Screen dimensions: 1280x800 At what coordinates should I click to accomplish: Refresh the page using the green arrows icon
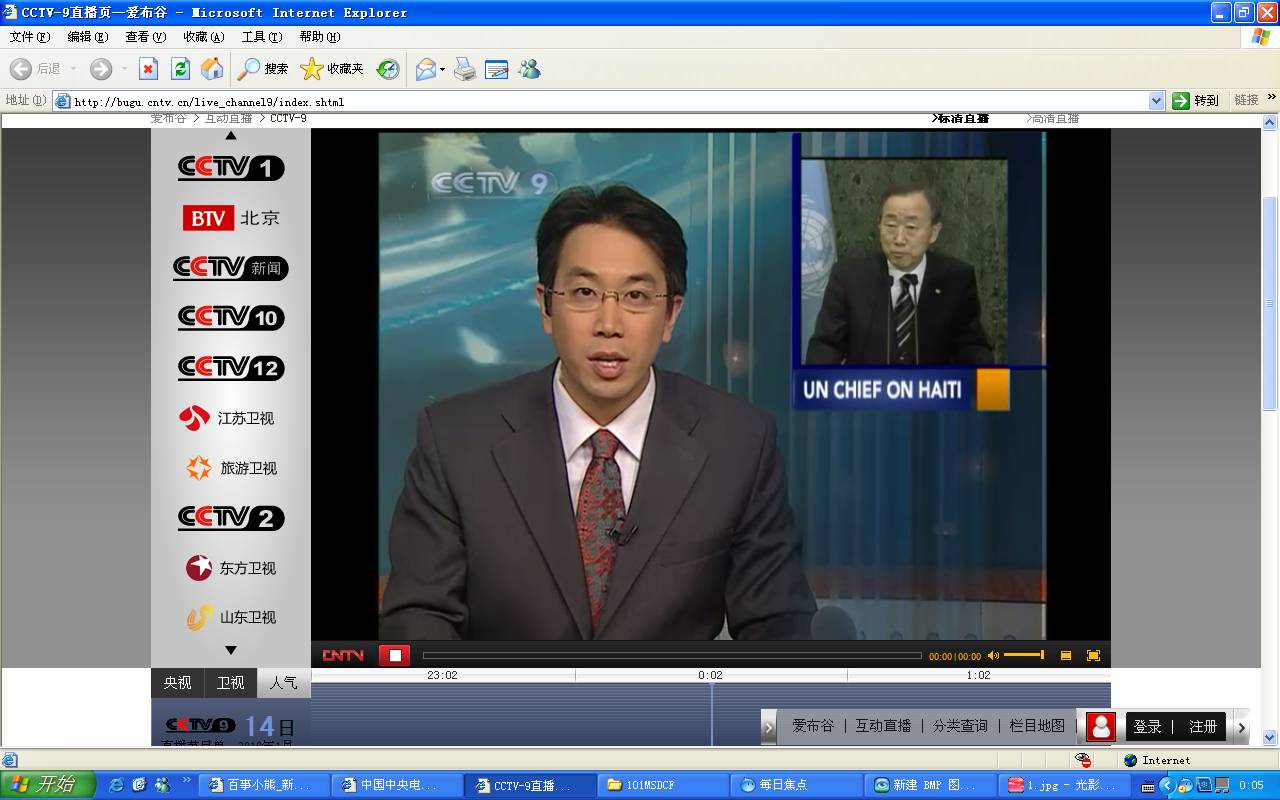pos(180,69)
